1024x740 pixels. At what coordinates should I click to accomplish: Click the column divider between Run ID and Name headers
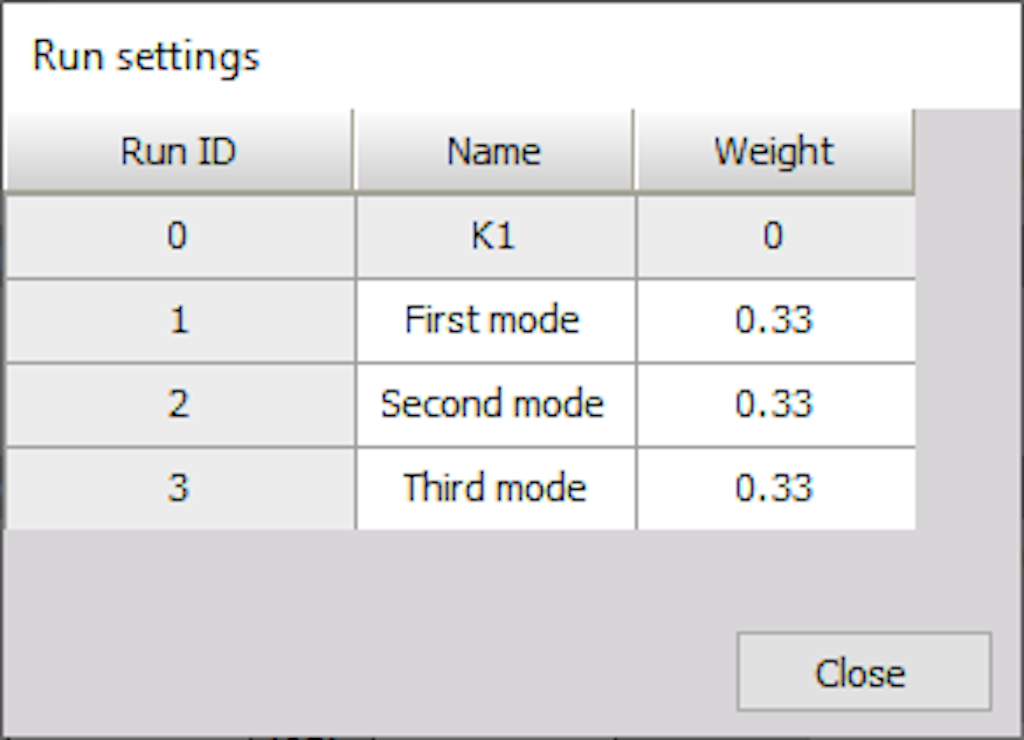(x=353, y=151)
